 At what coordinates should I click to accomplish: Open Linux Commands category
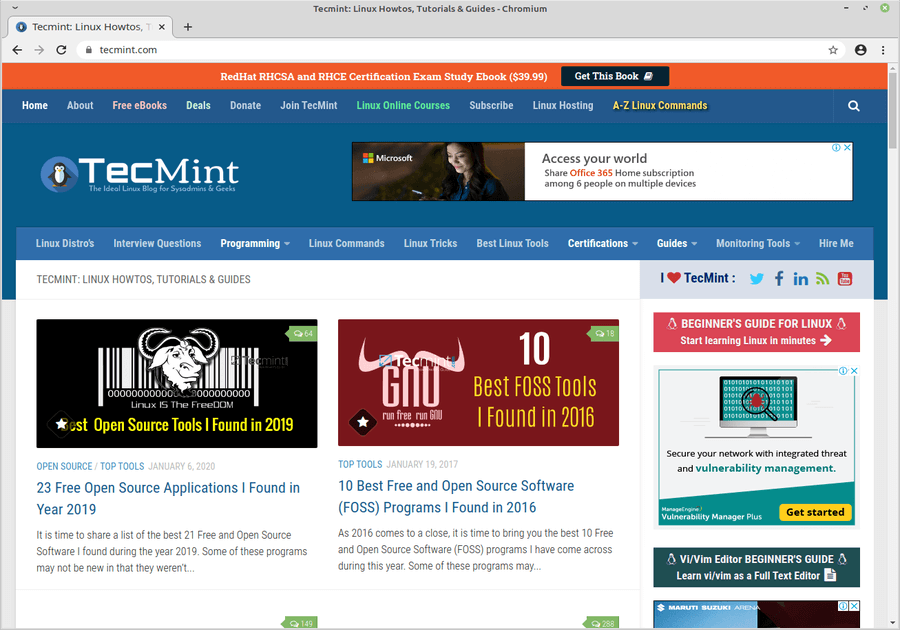coord(347,244)
